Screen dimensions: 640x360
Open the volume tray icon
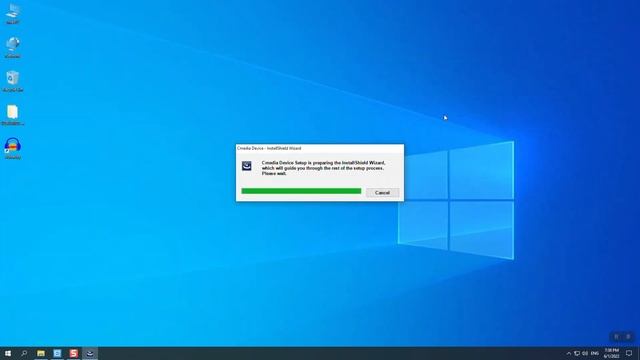585,353
